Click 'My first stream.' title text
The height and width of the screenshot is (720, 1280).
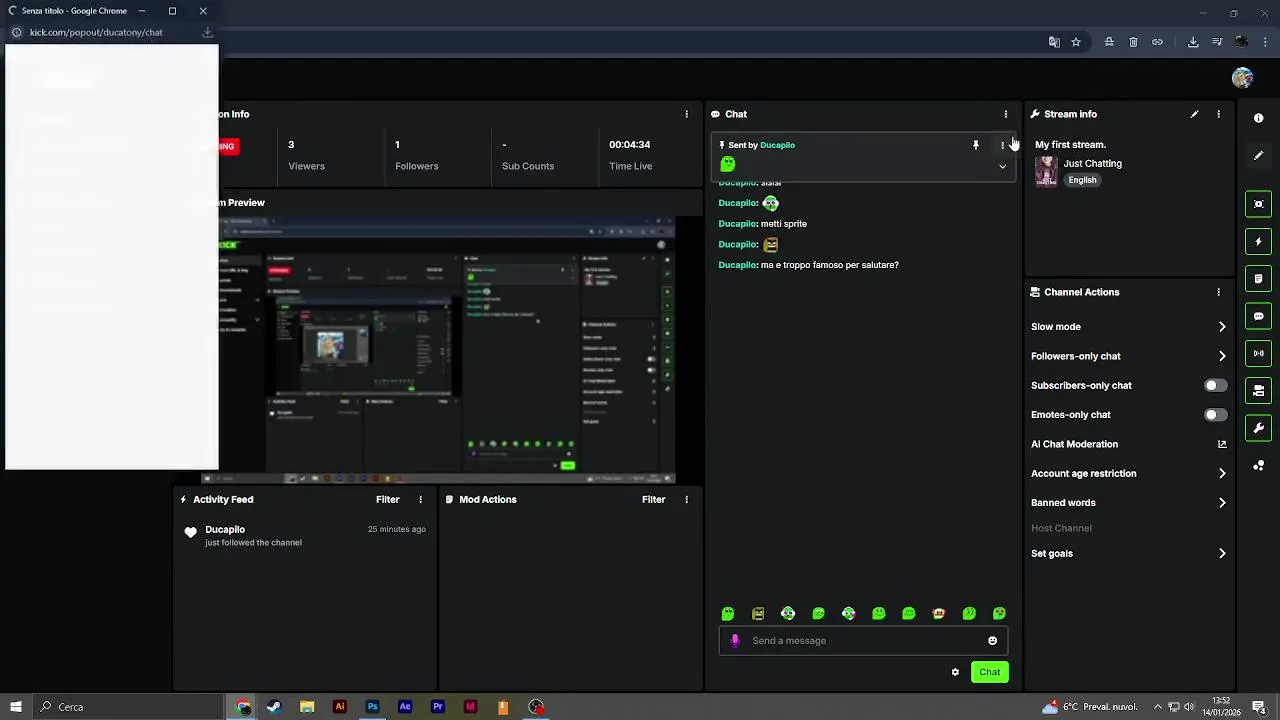pyautogui.click(x=1070, y=145)
